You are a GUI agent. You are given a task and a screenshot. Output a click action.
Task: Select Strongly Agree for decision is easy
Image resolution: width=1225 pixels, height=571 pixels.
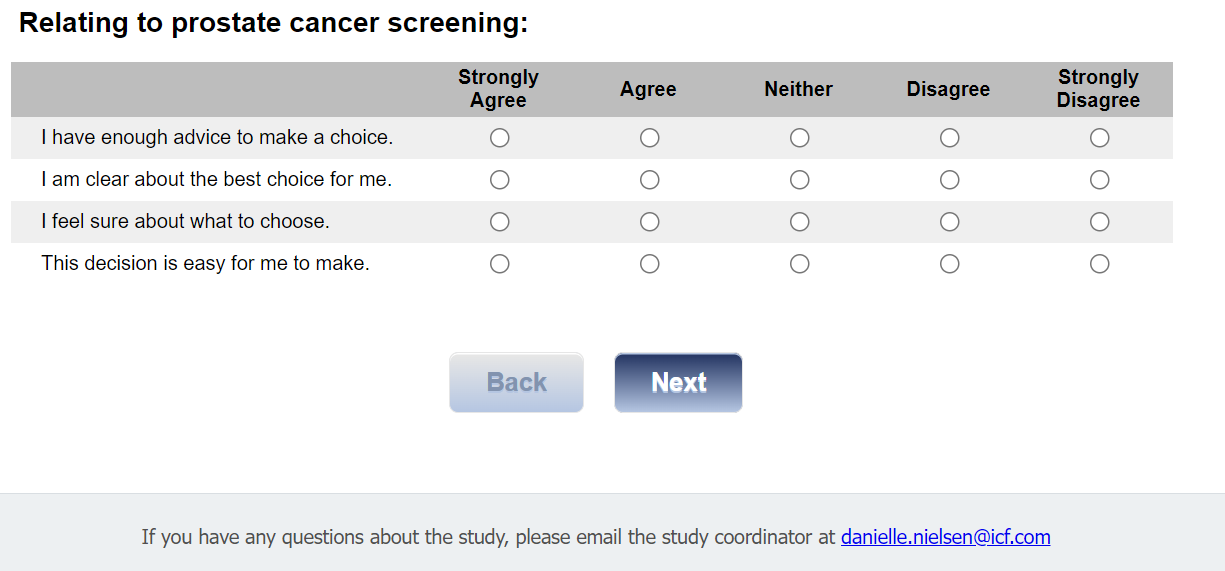[500, 264]
